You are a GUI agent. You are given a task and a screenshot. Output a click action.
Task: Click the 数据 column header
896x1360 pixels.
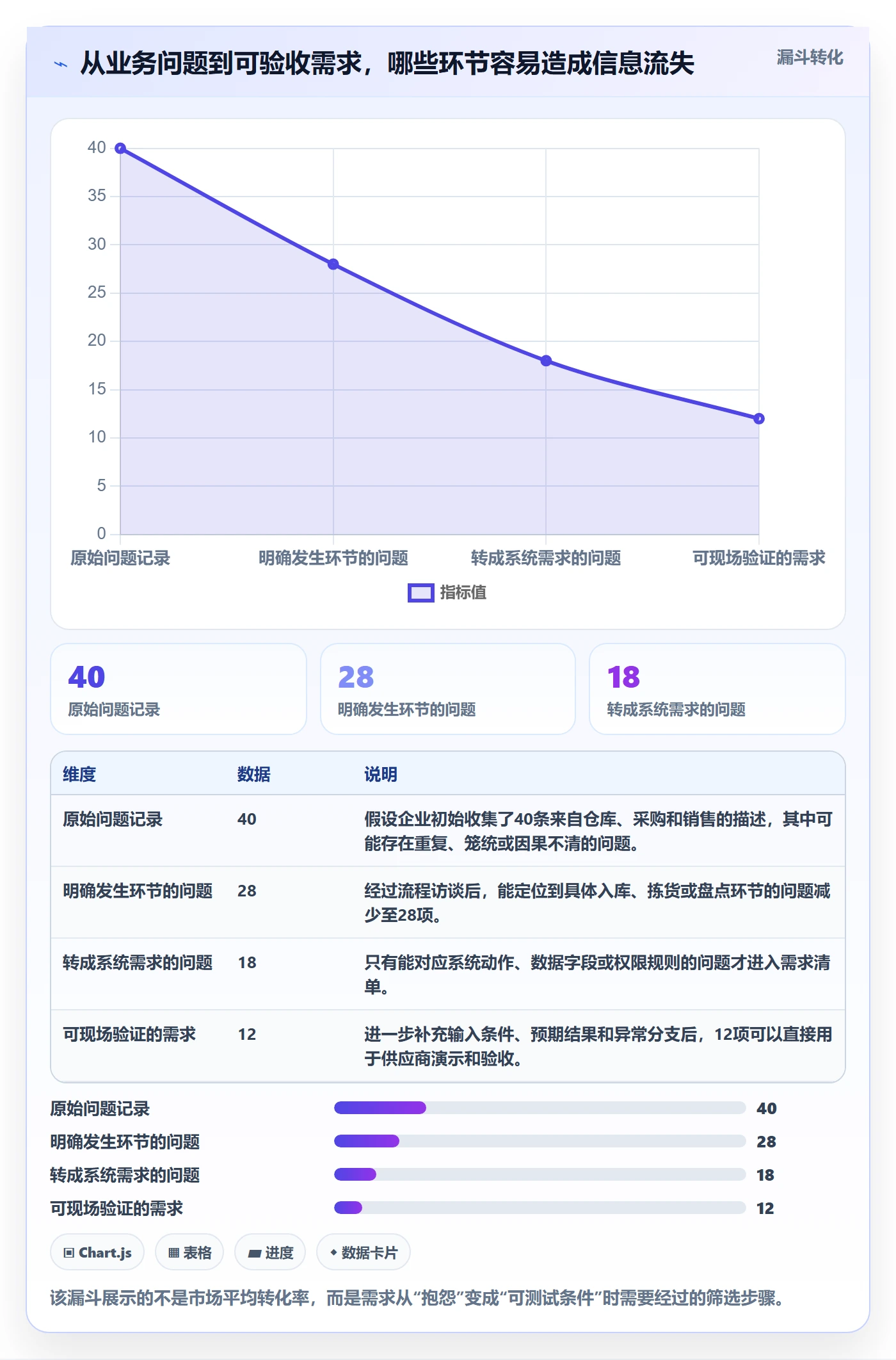coord(254,775)
